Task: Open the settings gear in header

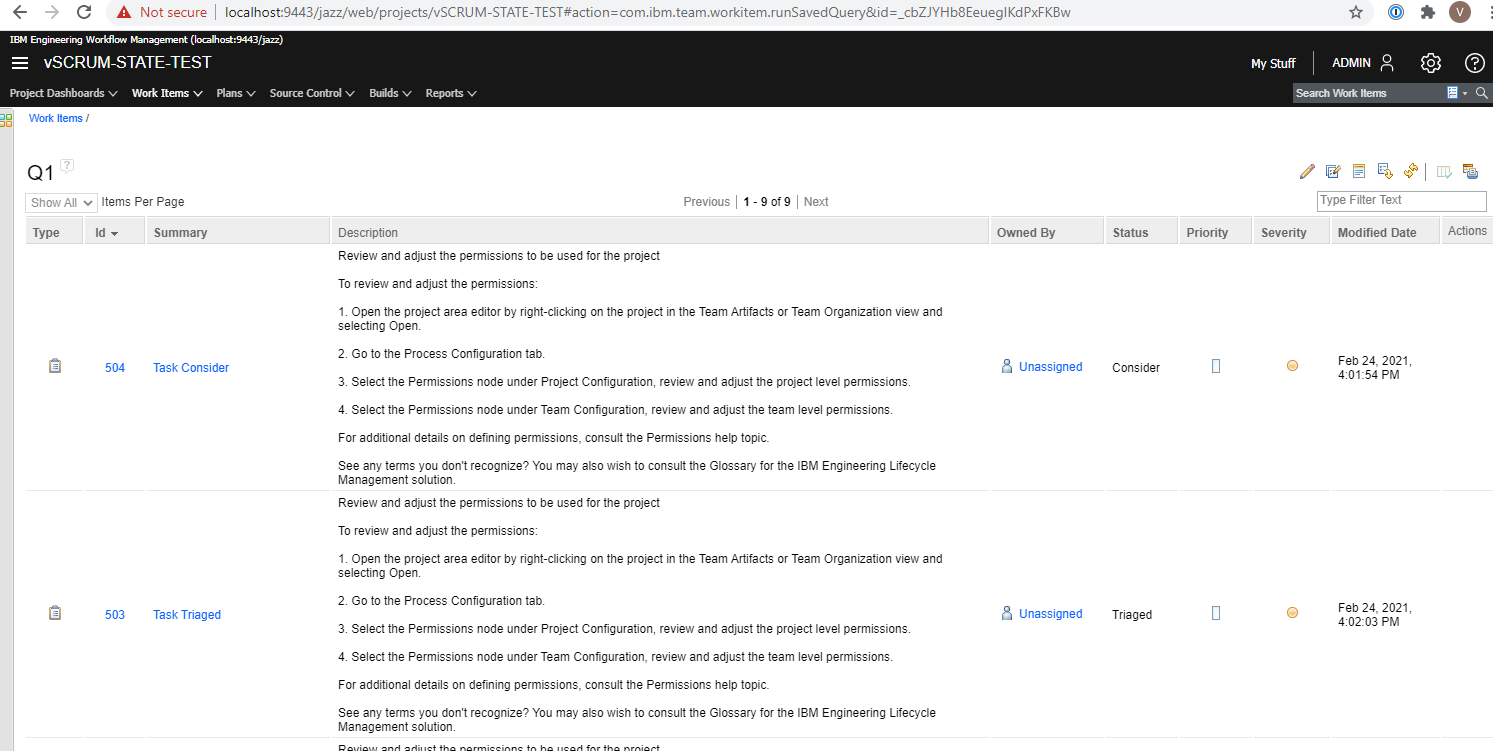Action: (x=1430, y=63)
